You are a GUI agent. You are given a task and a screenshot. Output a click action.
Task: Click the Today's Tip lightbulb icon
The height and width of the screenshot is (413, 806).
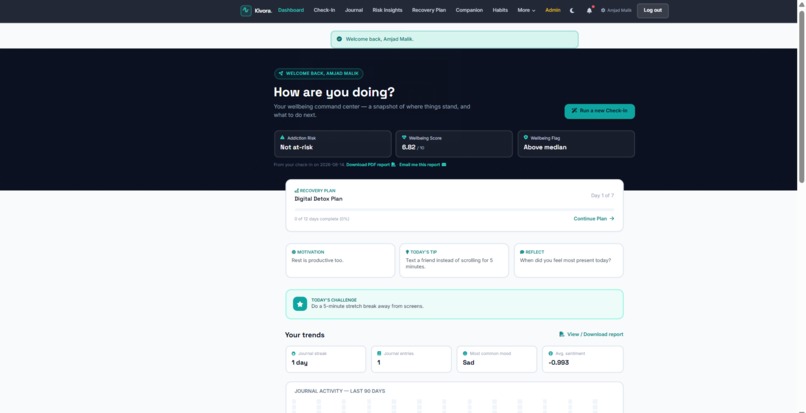(408, 252)
